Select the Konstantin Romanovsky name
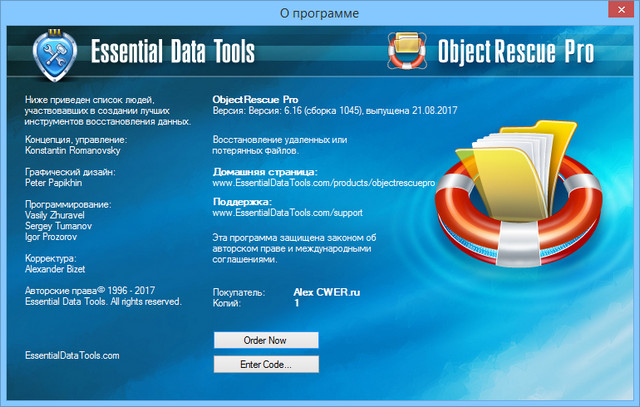The width and height of the screenshot is (640, 407). point(74,148)
